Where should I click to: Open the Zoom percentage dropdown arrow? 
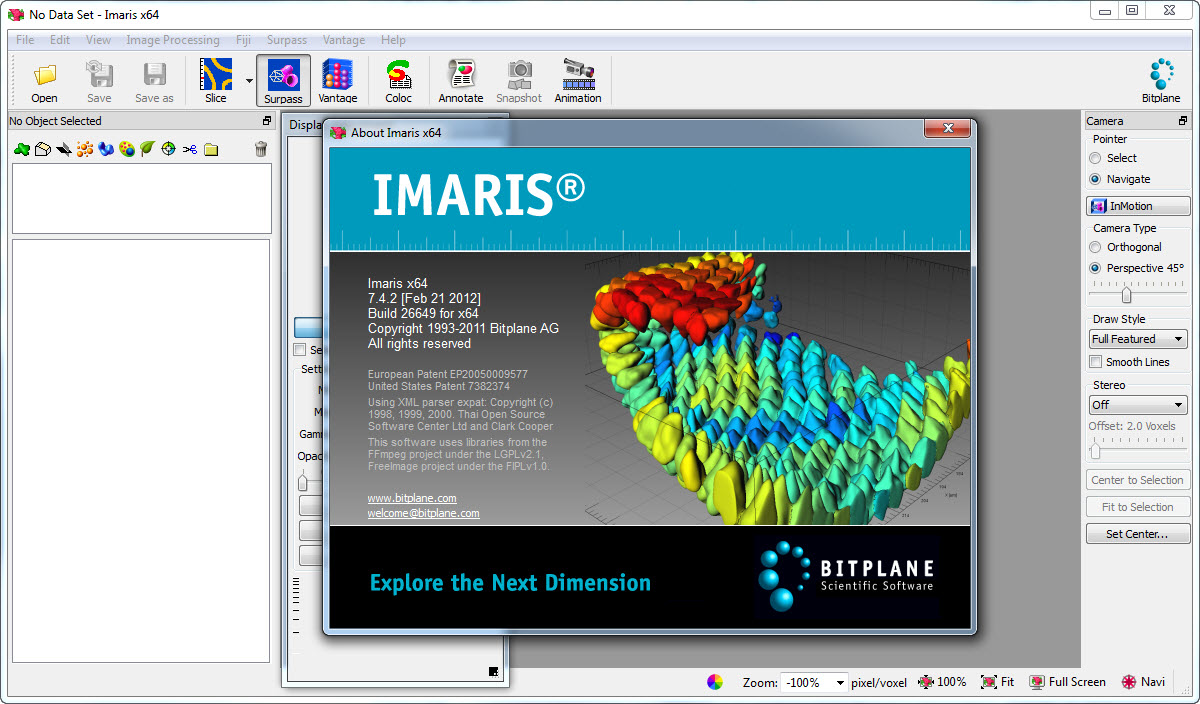point(839,683)
